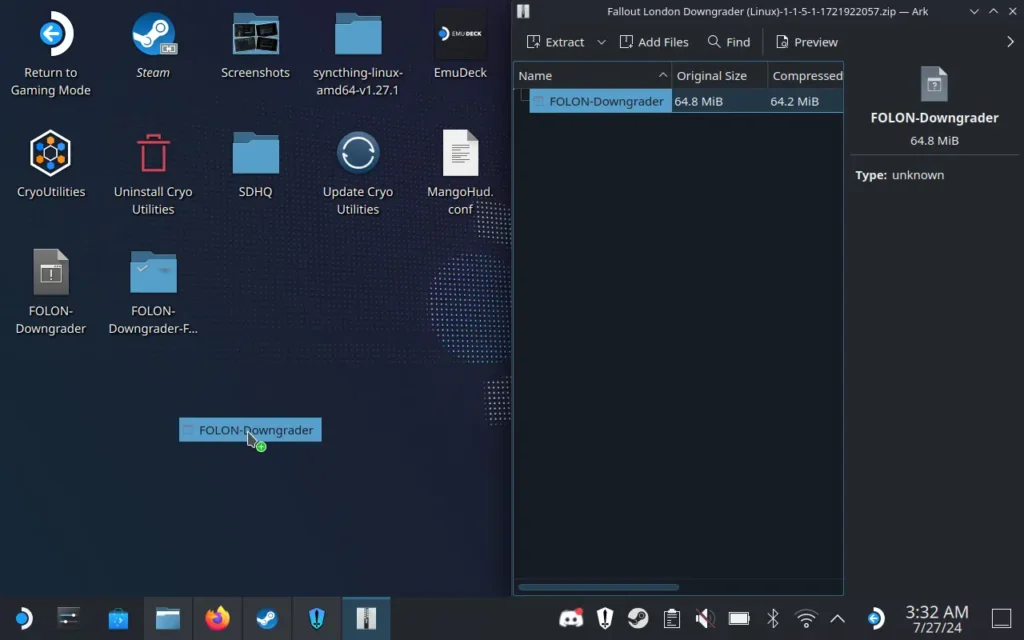Unmute audio via the volume tray icon
The image size is (1024, 640).
pos(705,618)
